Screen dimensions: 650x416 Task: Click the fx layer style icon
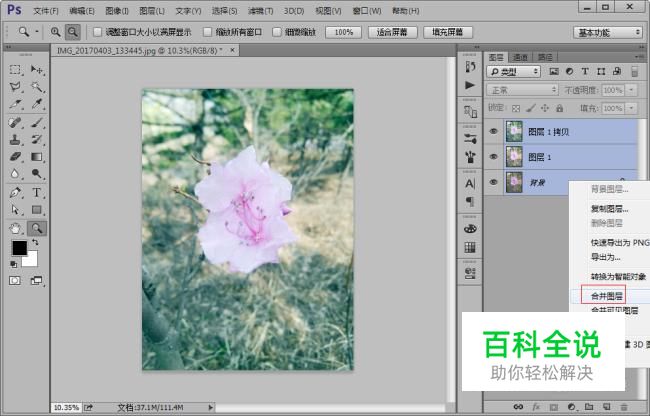(536, 407)
